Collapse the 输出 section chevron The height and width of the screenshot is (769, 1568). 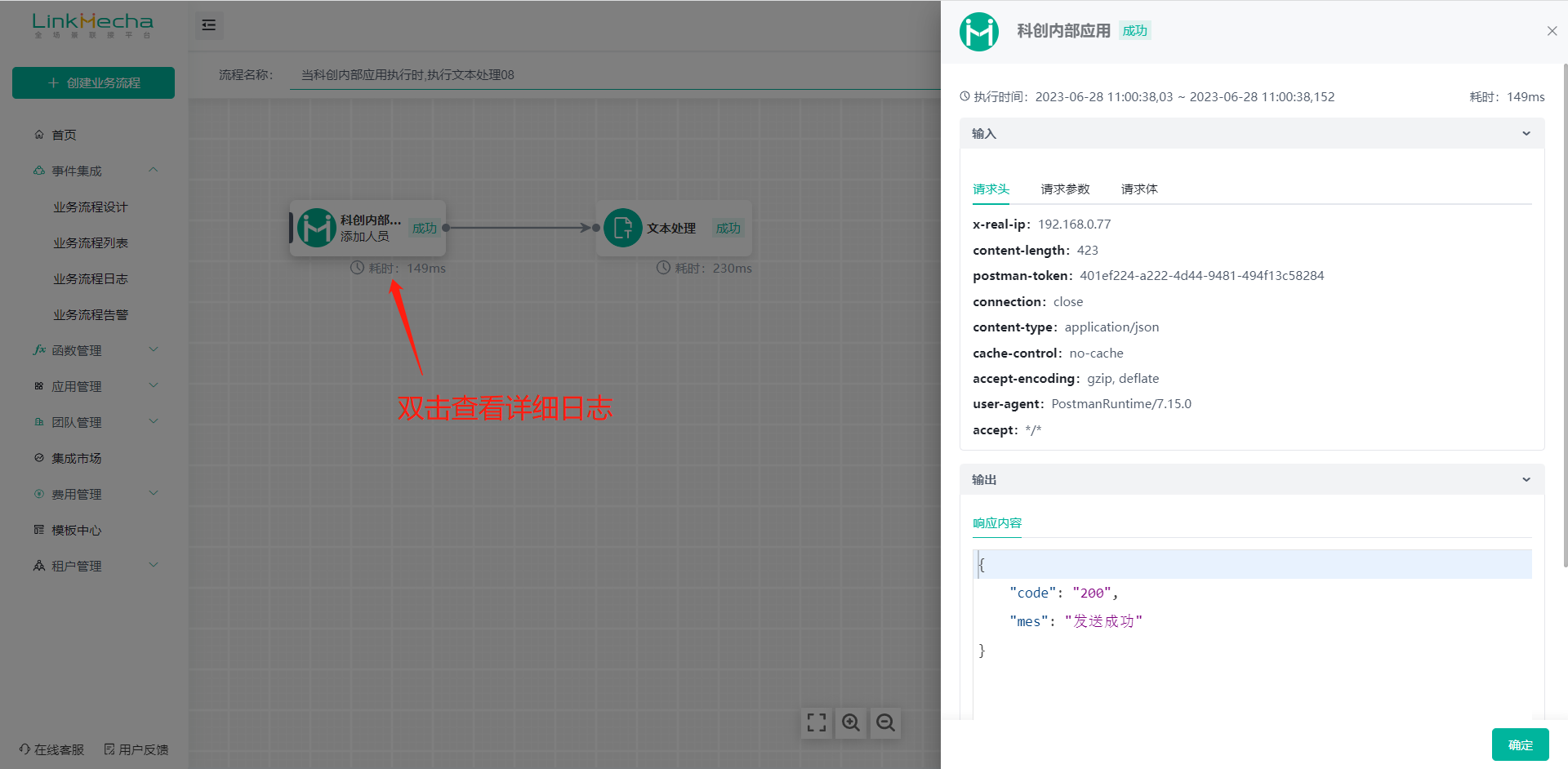coord(1526,480)
